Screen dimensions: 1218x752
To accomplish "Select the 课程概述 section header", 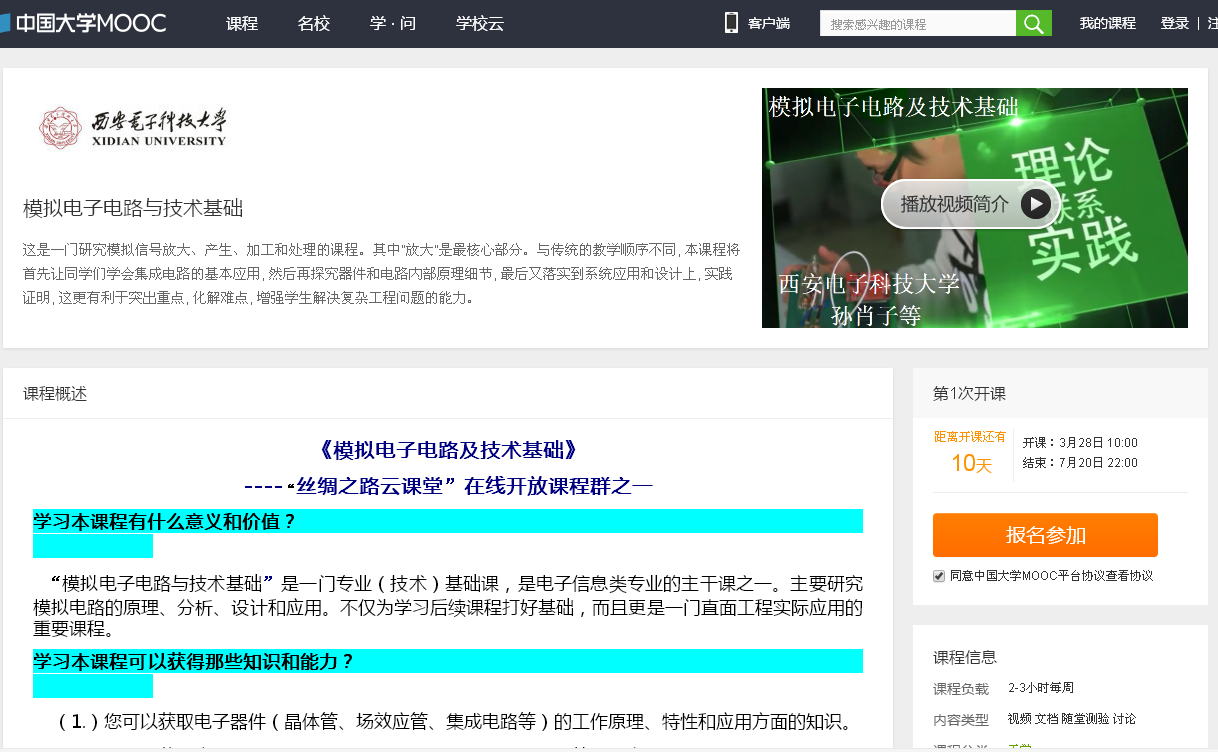I will [x=55, y=394].
